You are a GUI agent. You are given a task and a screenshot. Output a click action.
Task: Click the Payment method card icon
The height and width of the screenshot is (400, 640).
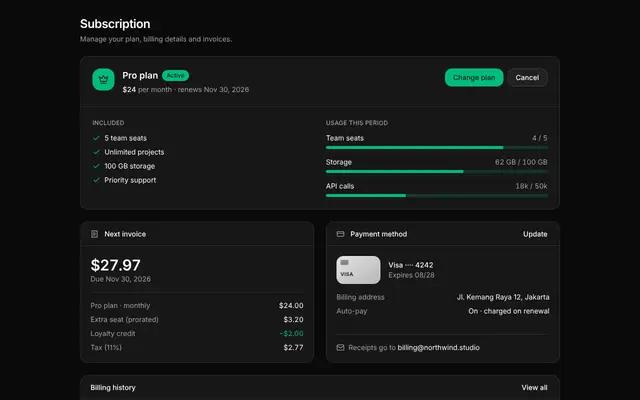coord(340,234)
